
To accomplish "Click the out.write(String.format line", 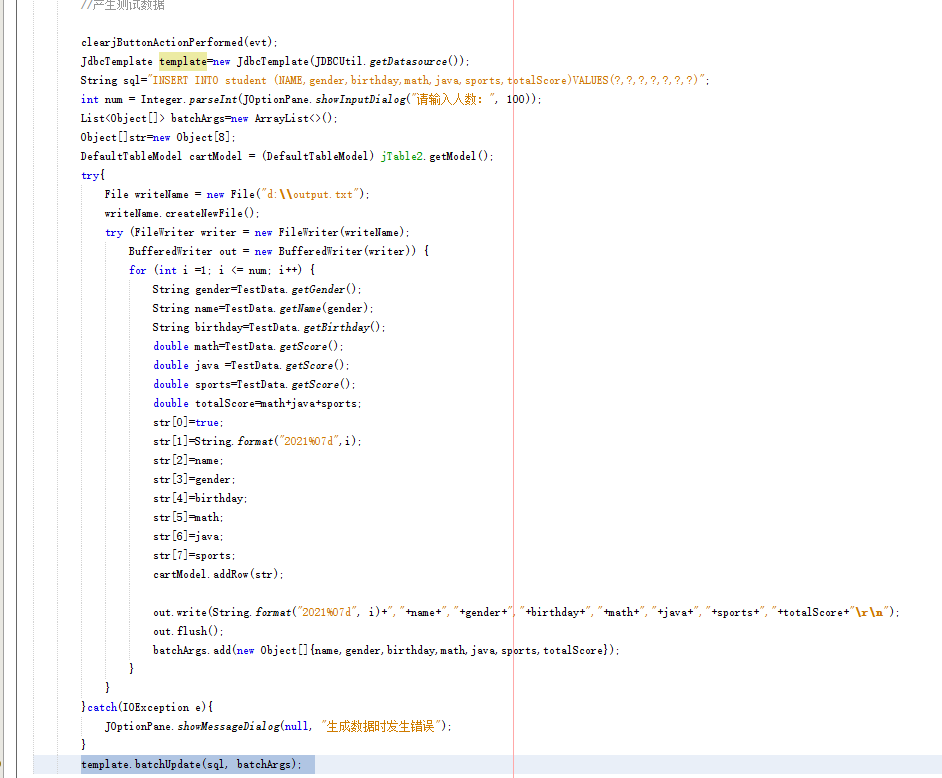I will pyautogui.click(x=526, y=612).
